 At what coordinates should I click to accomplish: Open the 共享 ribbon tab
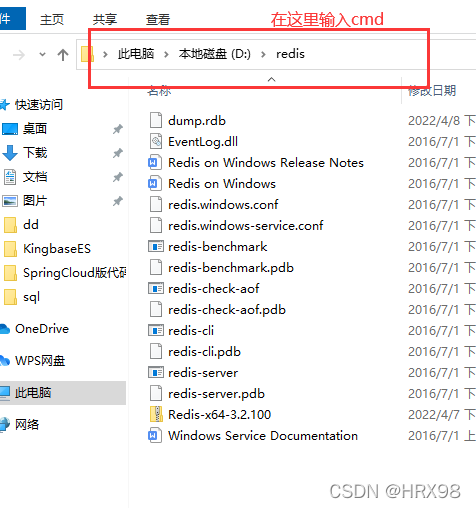coord(105,20)
